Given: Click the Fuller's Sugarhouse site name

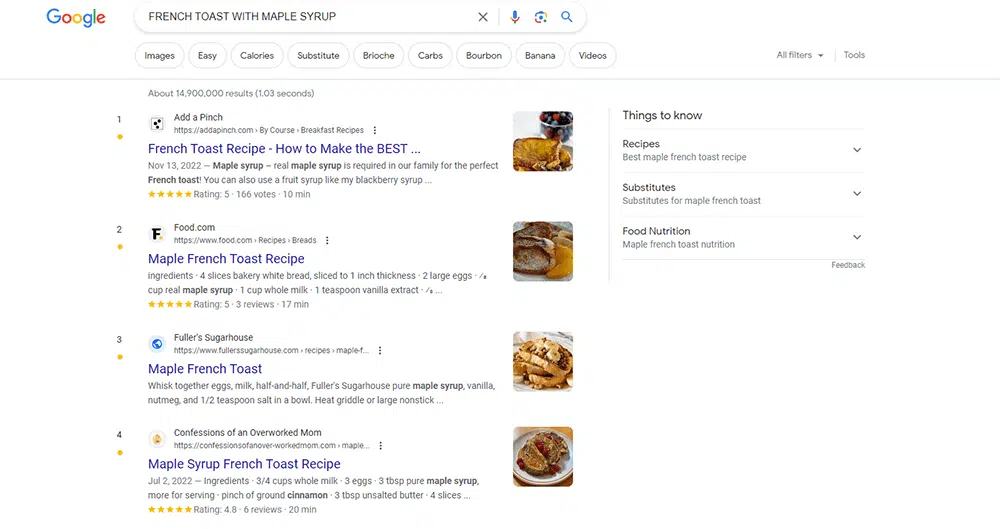Looking at the screenshot, I should (x=214, y=338).
